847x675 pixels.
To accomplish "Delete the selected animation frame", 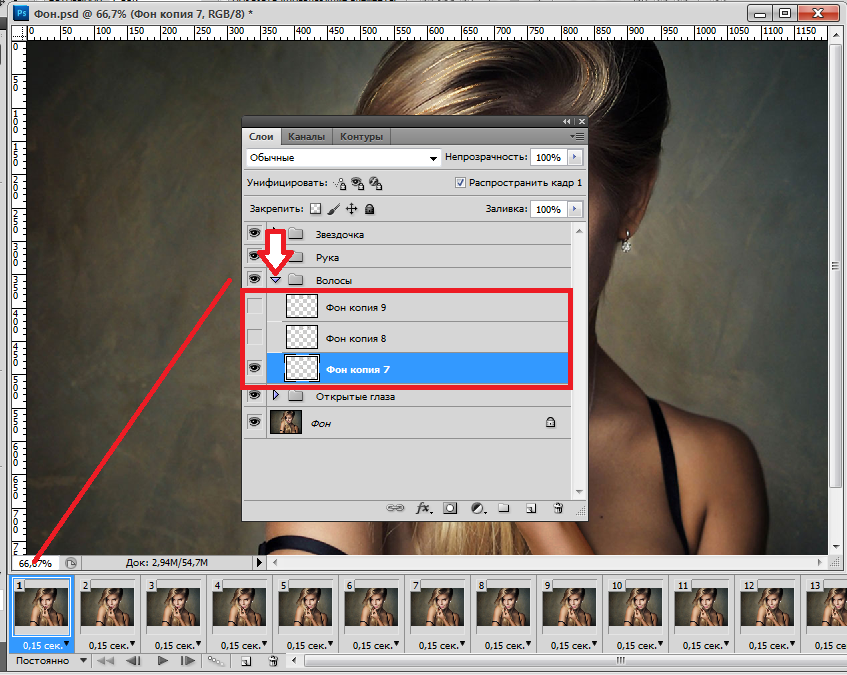I will [273, 661].
